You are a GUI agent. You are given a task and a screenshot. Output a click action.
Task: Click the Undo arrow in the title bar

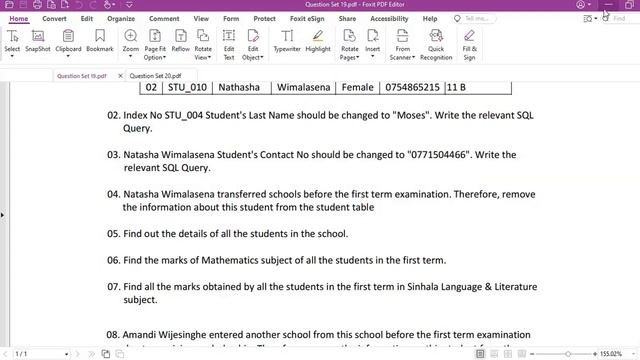[79, 5]
